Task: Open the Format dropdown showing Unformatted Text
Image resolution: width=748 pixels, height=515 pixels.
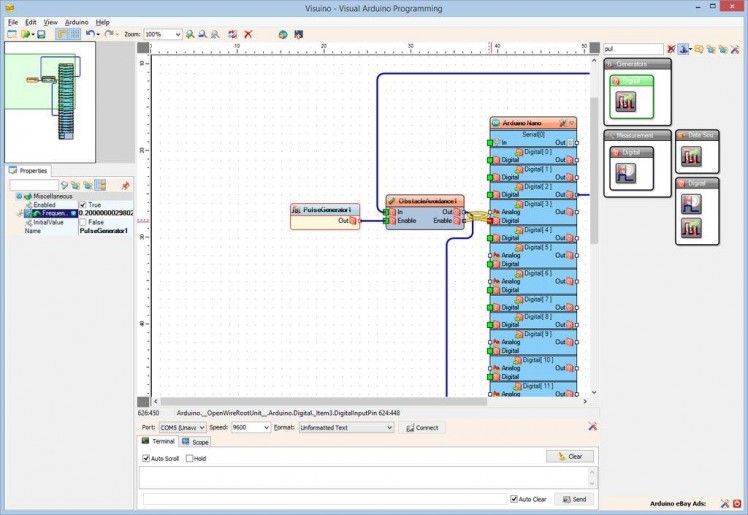Action: 389,427
